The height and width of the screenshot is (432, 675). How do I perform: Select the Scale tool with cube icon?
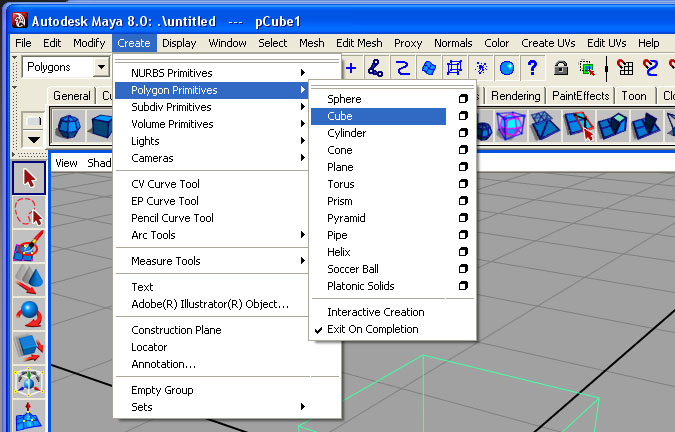[30, 349]
